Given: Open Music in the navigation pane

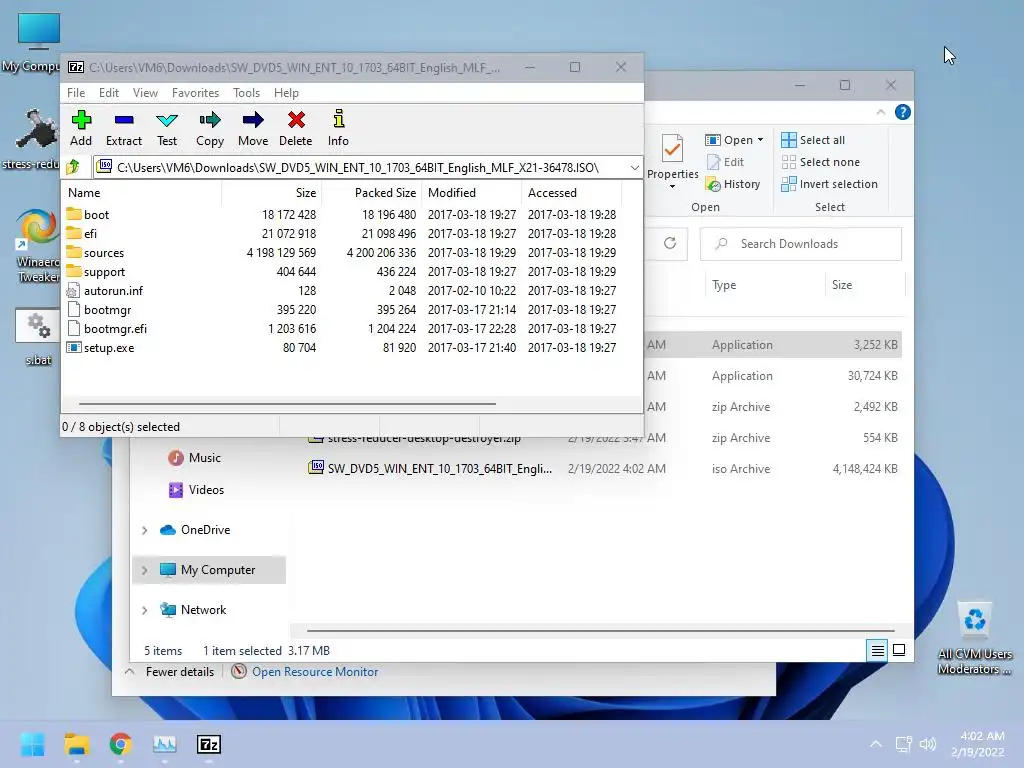Looking at the screenshot, I should (x=204, y=458).
